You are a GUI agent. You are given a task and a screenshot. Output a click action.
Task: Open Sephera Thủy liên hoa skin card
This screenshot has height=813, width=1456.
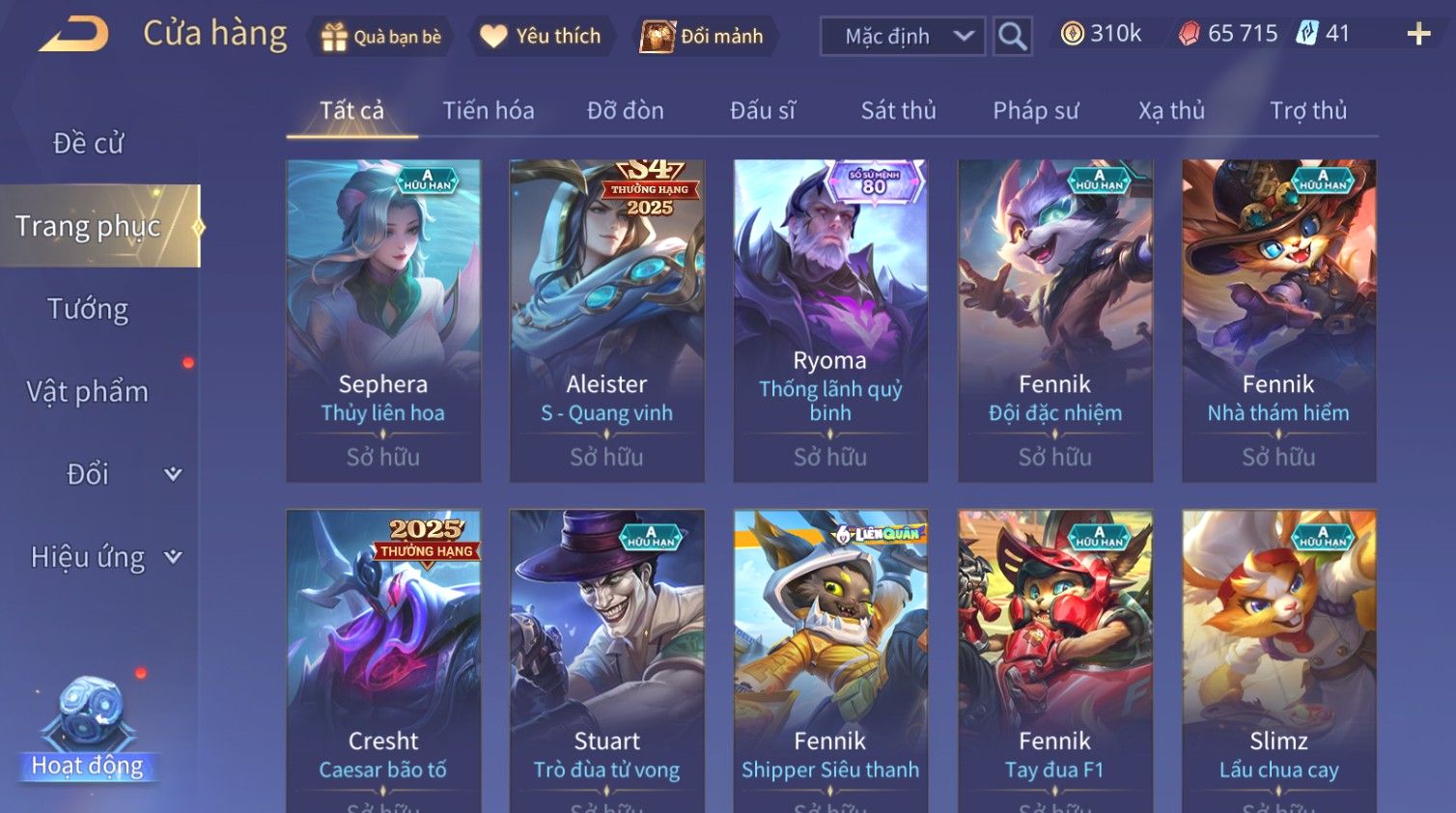tap(383, 321)
